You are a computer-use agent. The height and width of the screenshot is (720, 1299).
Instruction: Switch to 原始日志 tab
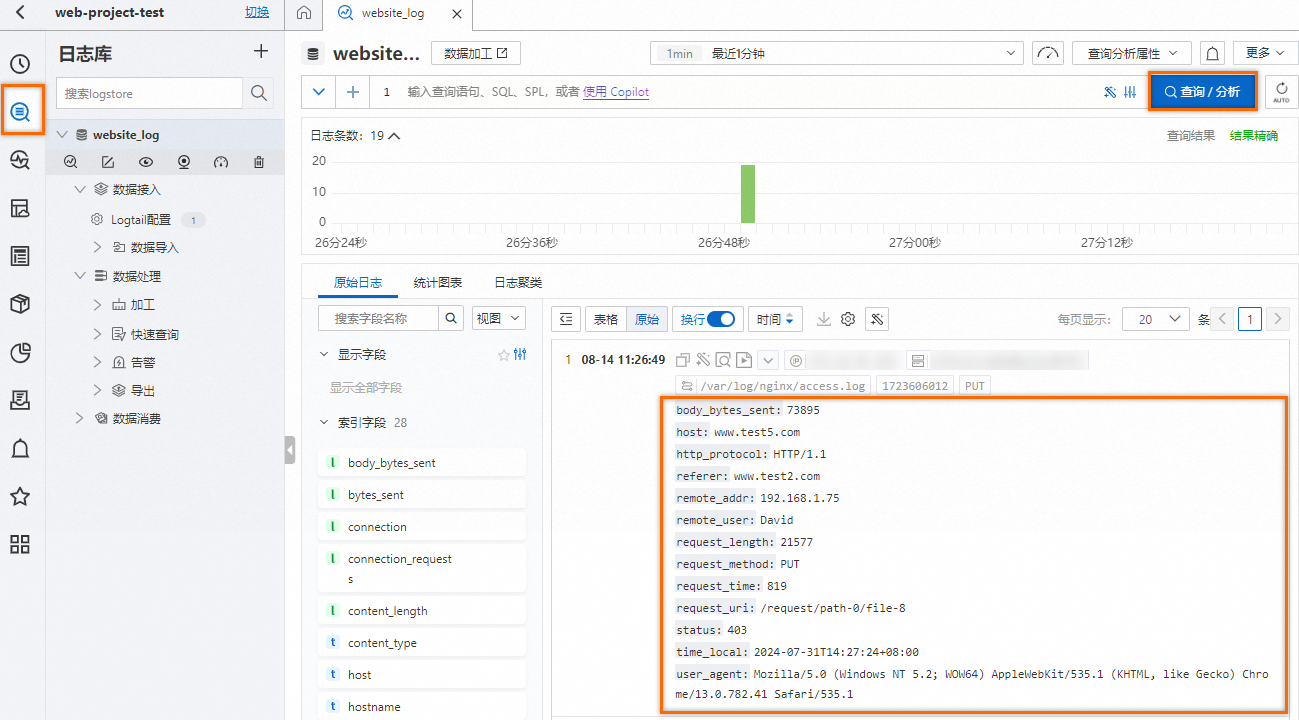(358, 283)
